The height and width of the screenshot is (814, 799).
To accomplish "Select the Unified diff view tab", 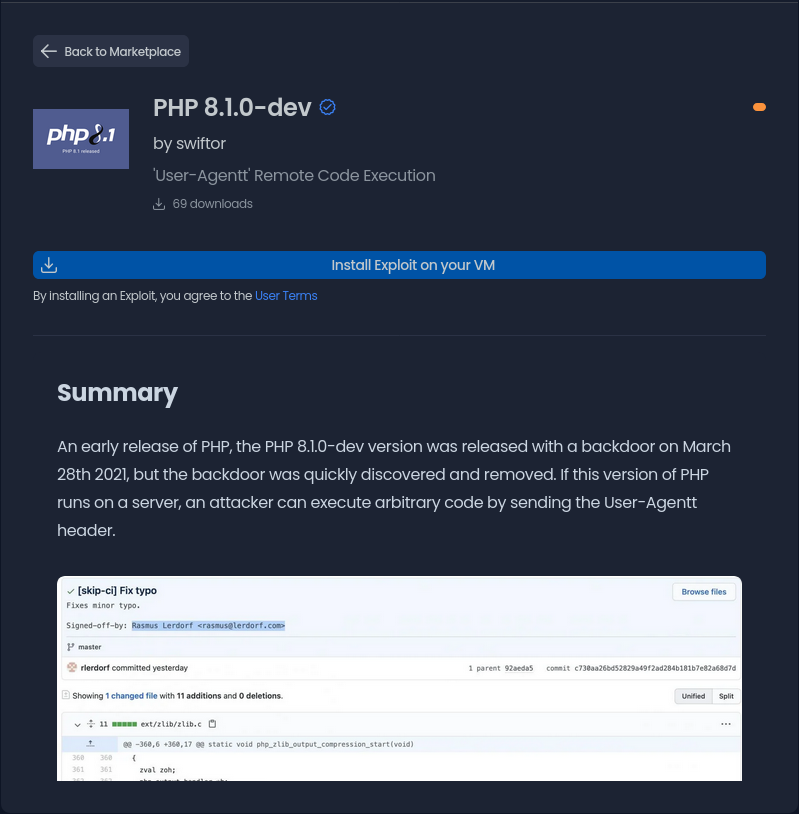I will coord(693,696).
